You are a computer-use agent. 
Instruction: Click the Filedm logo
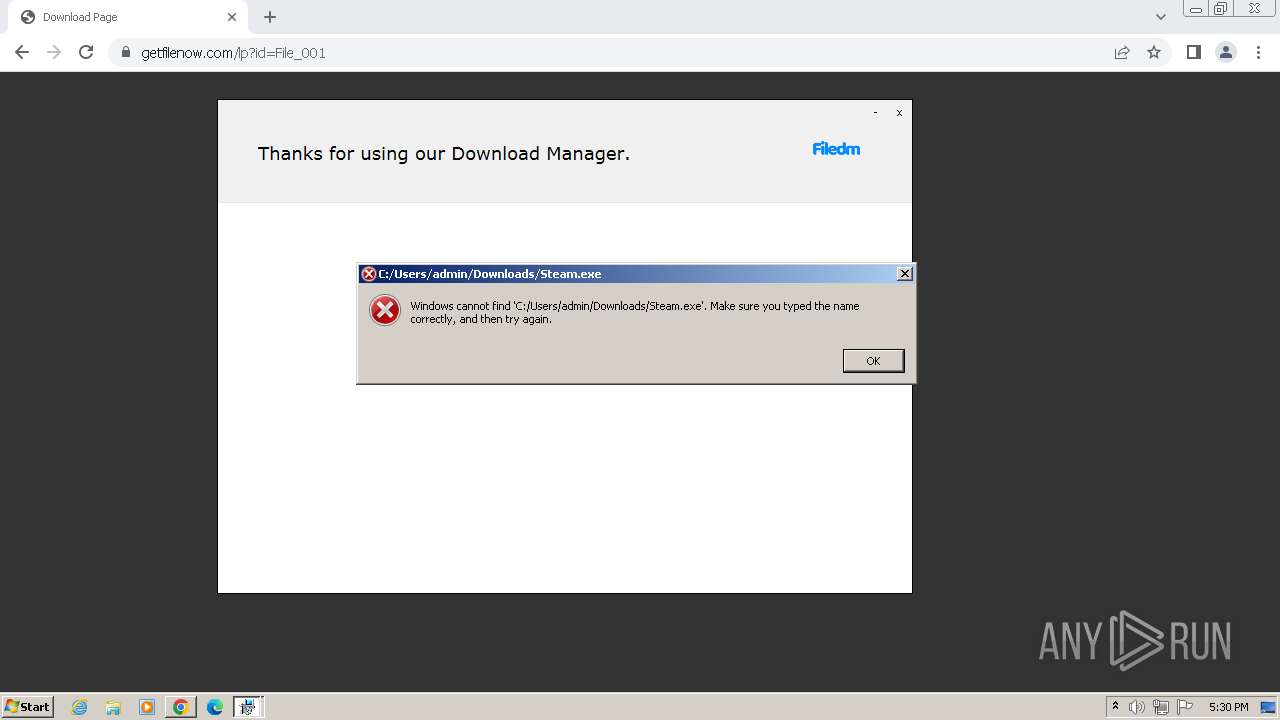836,149
